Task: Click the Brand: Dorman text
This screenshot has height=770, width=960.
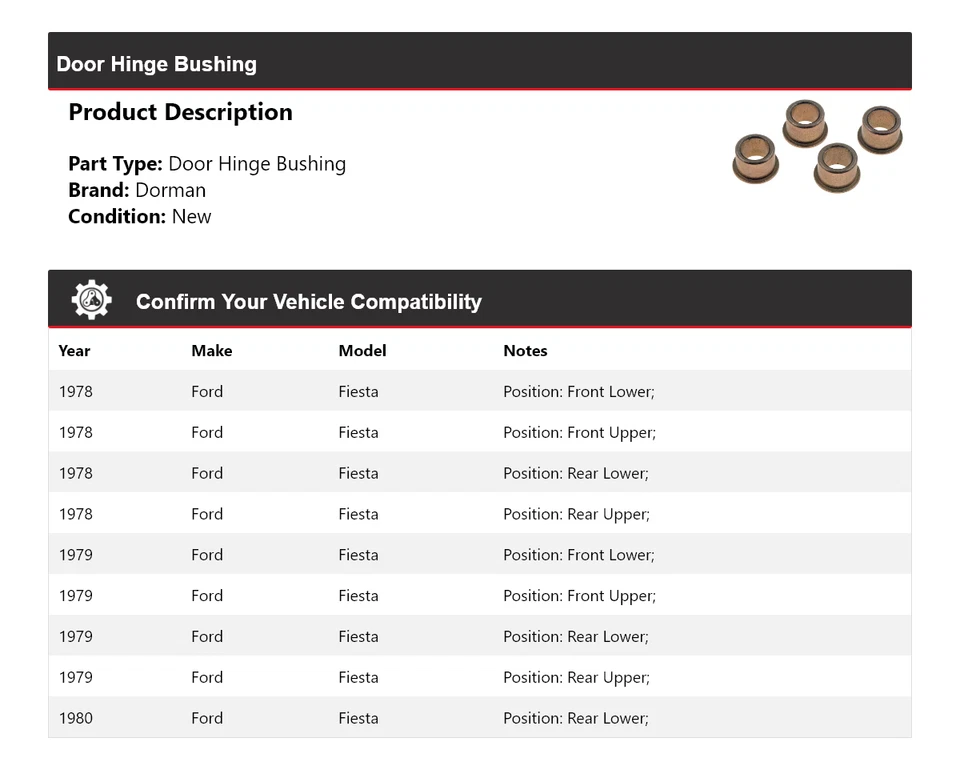Action: 137,190
